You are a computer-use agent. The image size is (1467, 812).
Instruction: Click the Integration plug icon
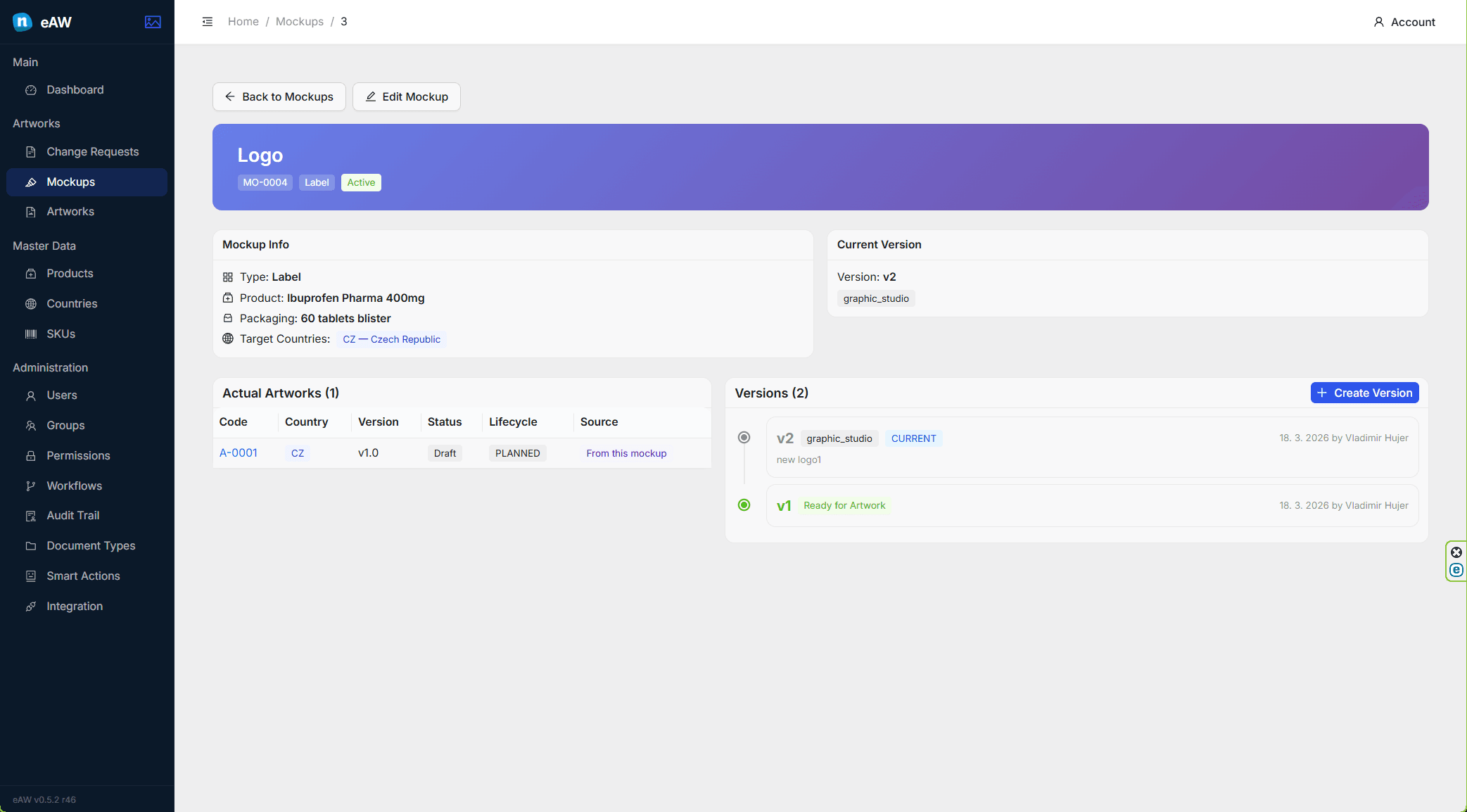31,607
